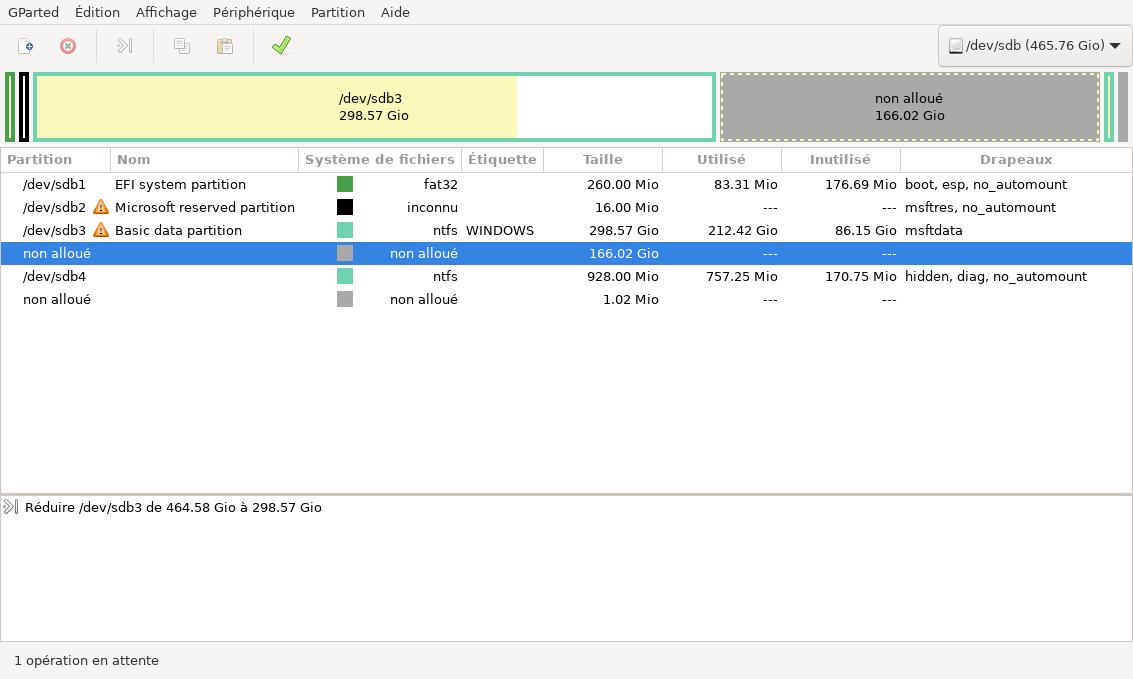Image resolution: width=1133 pixels, height=679 pixels.
Task: Open the Partition menu
Action: [x=337, y=12]
